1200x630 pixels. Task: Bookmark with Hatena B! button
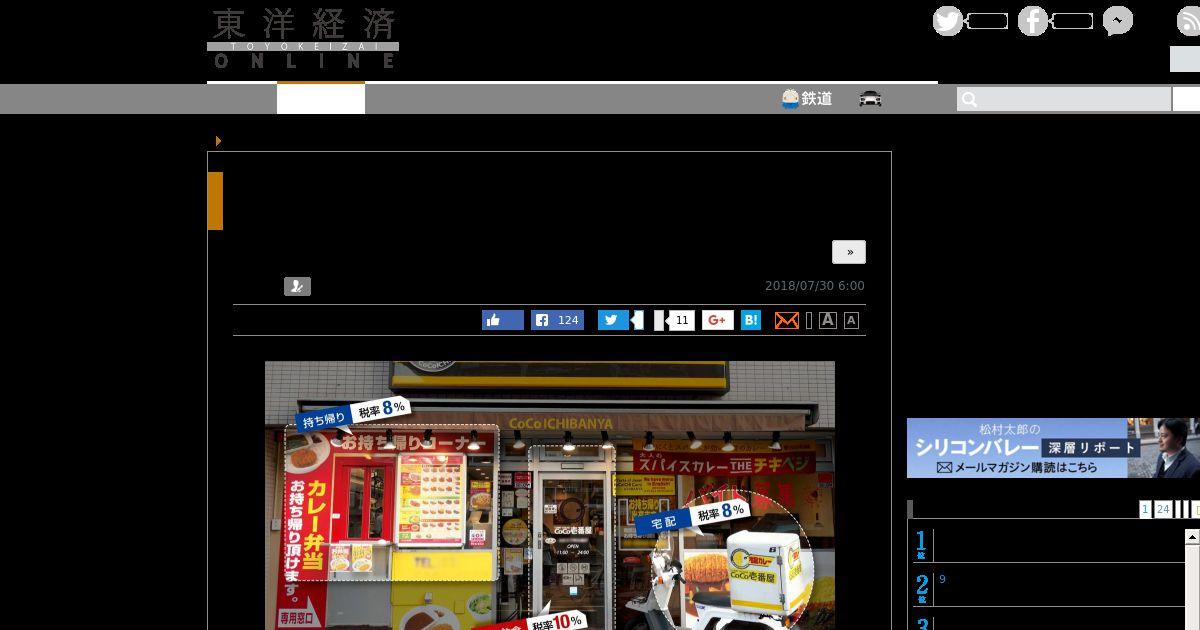[751, 320]
